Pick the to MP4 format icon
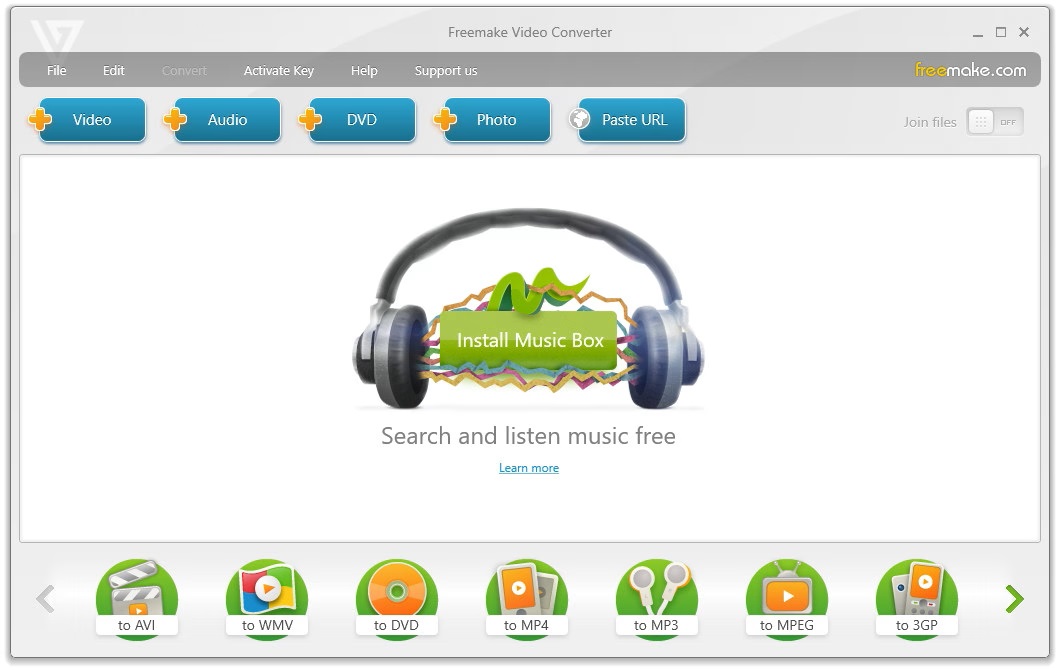The width and height of the screenshot is (1060, 670). pyautogui.click(x=527, y=598)
